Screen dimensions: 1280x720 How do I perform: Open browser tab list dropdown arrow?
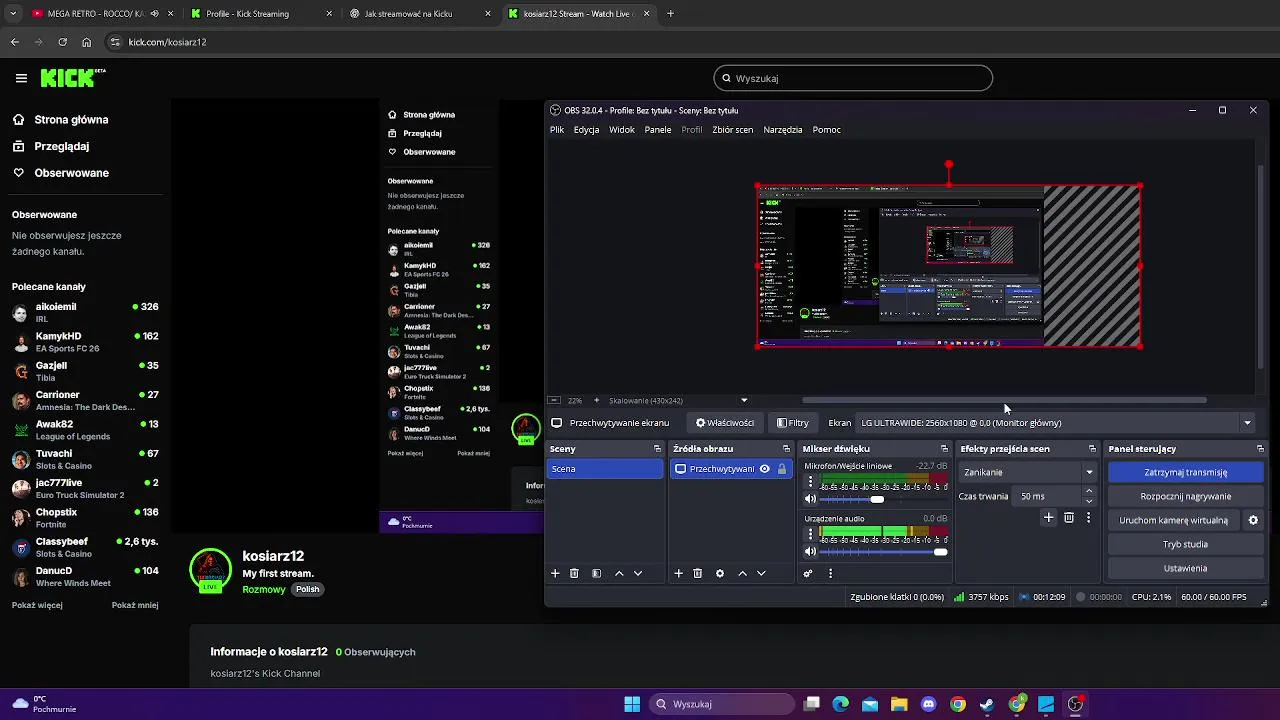pos(13,14)
